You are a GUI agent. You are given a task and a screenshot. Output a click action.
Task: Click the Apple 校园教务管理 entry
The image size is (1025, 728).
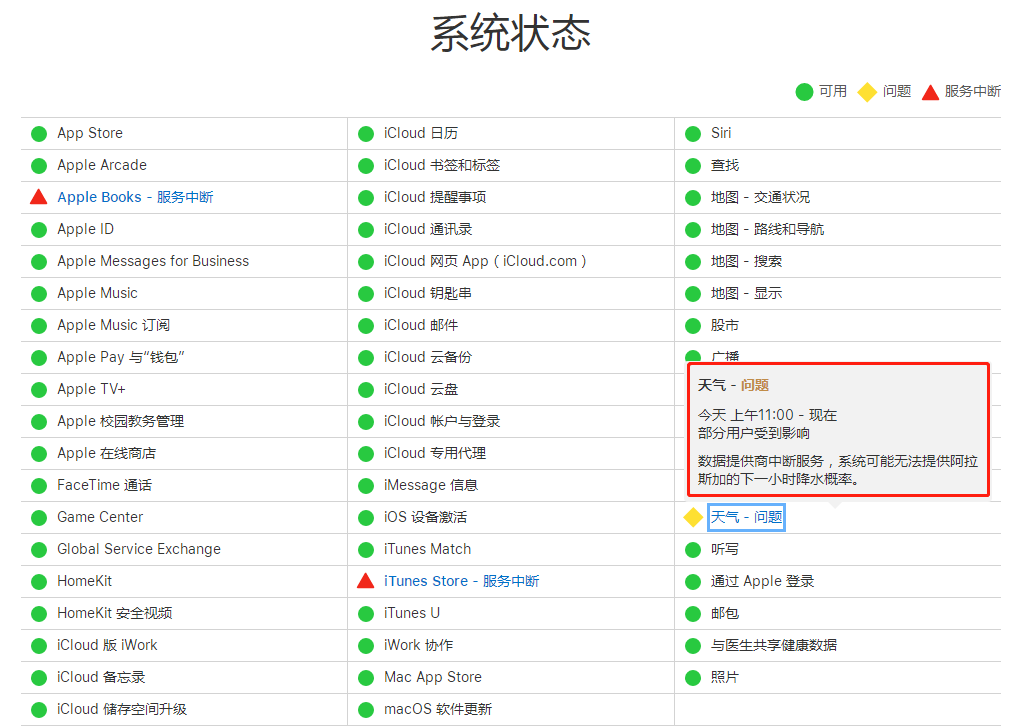click(x=120, y=421)
